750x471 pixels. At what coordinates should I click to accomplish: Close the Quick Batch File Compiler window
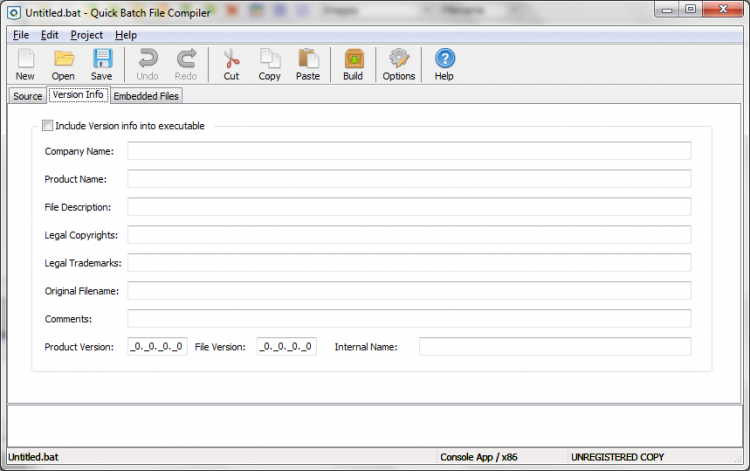pyautogui.click(x=723, y=10)
